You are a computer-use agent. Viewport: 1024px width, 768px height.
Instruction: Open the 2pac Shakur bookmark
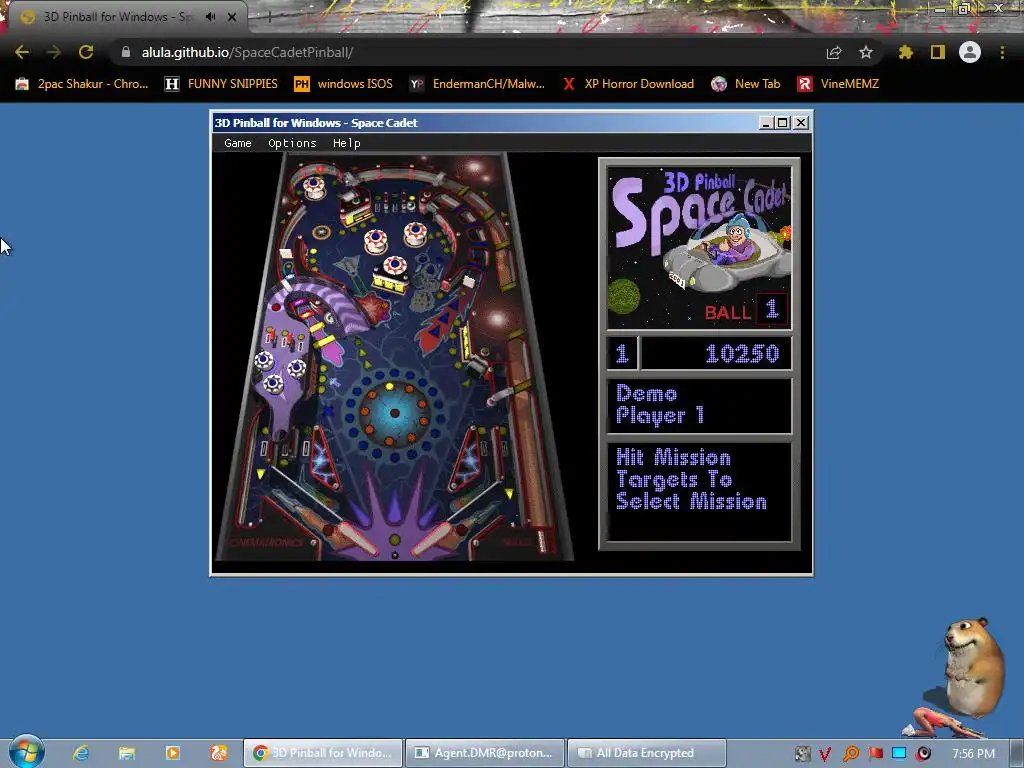(82, 84)
